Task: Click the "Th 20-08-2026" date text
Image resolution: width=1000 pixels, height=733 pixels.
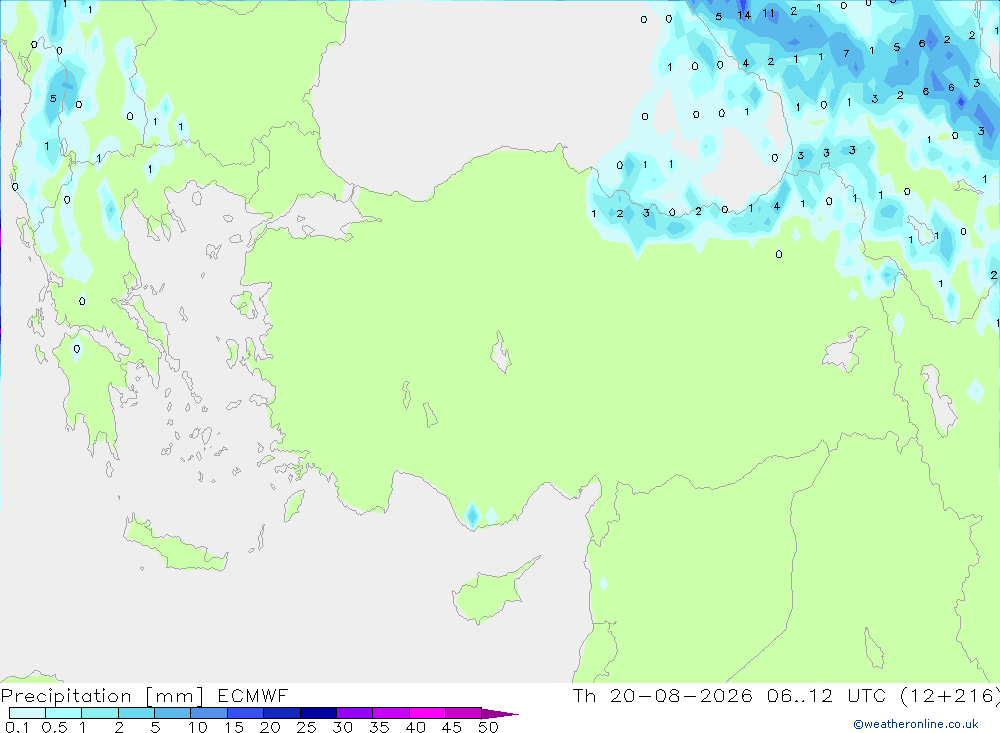Action: [663, 695]
